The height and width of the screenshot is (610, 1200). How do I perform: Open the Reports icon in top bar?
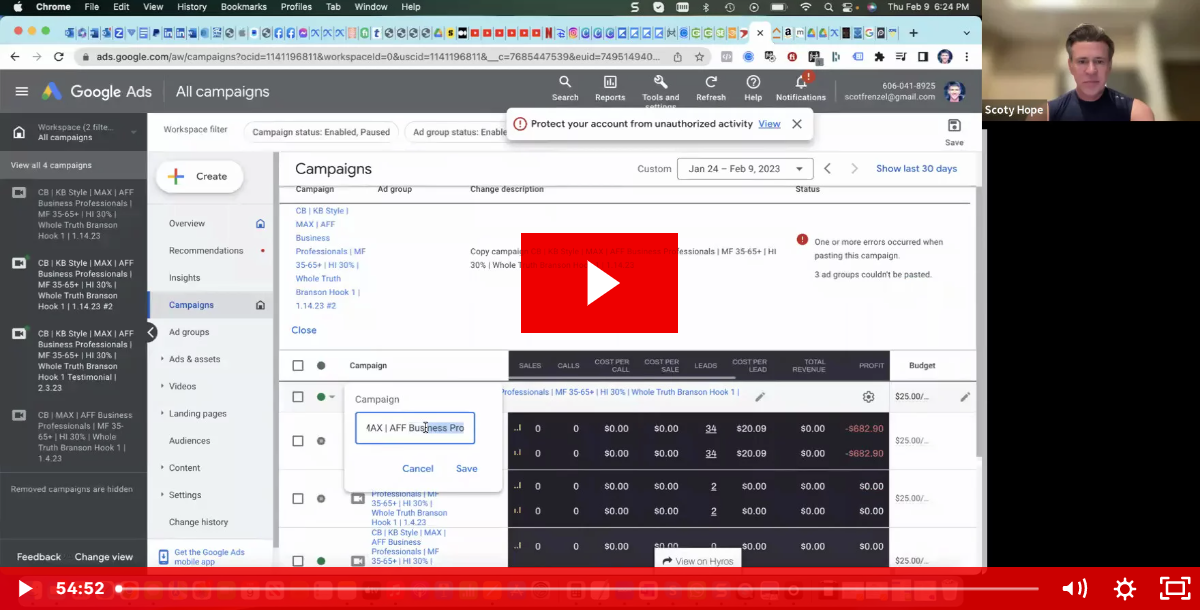[x=610, y=82]
